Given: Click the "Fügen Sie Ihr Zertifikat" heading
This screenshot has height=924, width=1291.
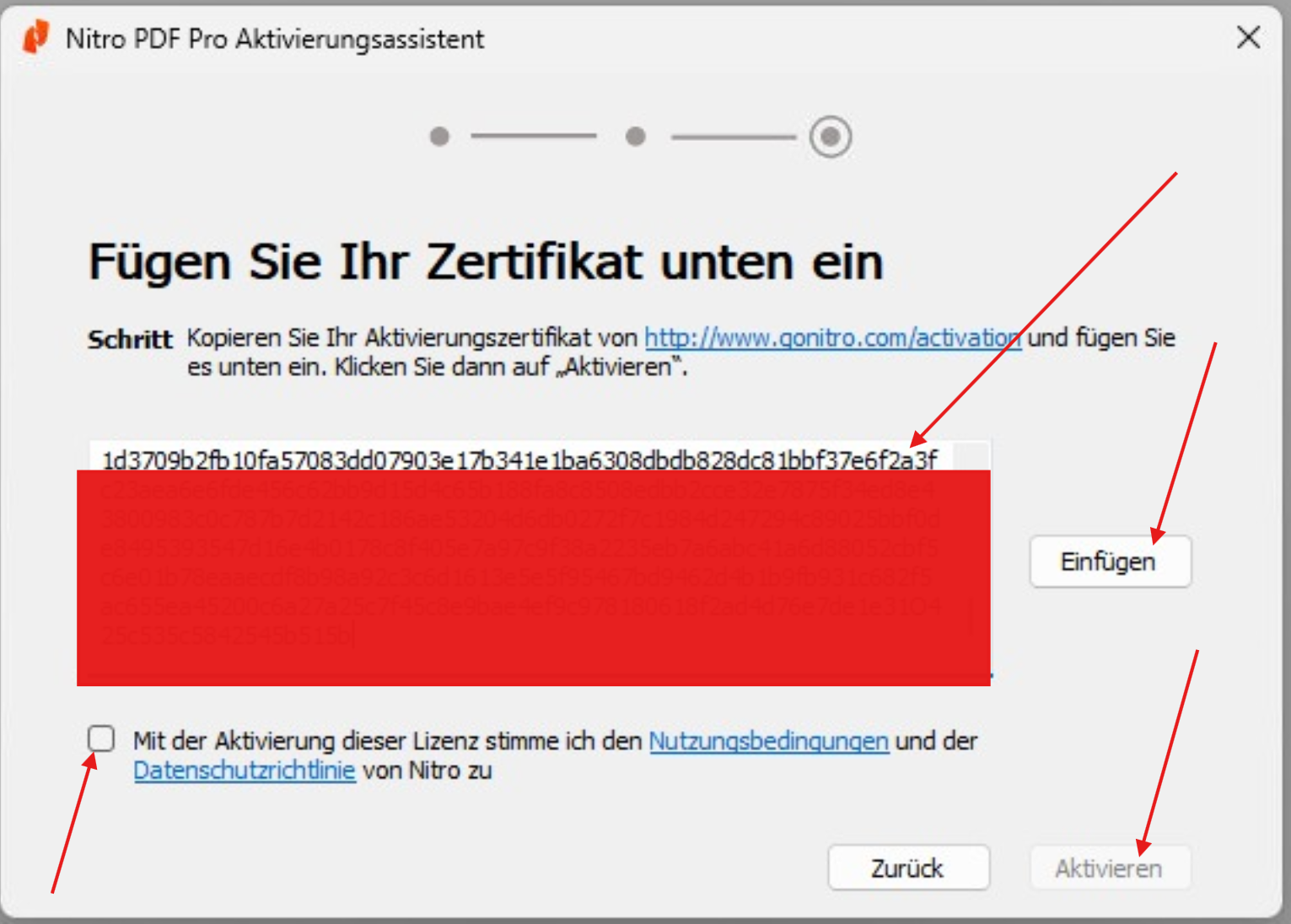Looking at the screenshot, I should pyautogui.click(x=486, y=261).
